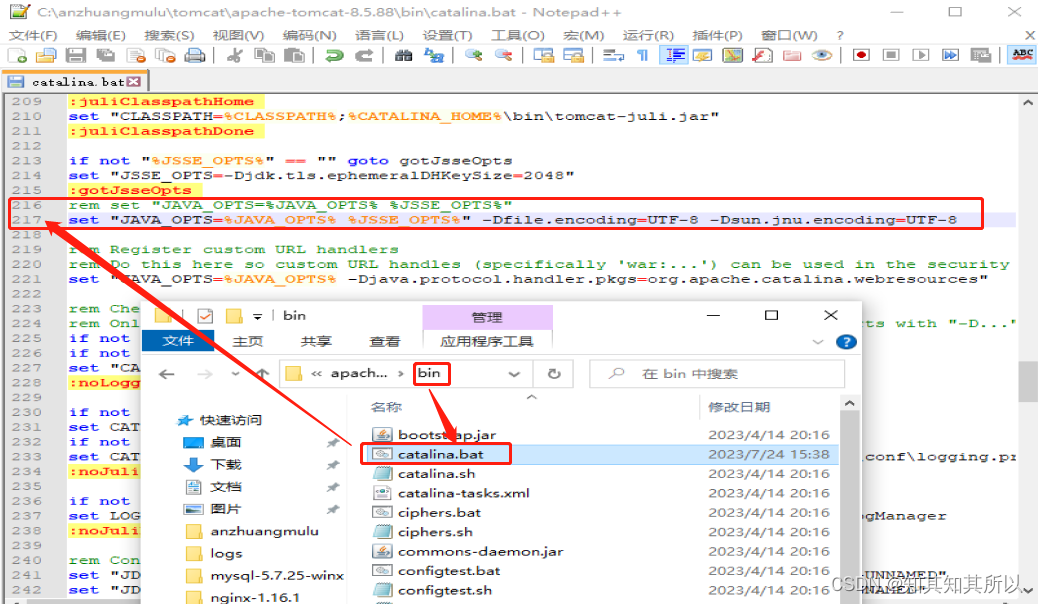
Task: Click the Copy icon in Notepad++ toolbar
Action: coord(265,56)
